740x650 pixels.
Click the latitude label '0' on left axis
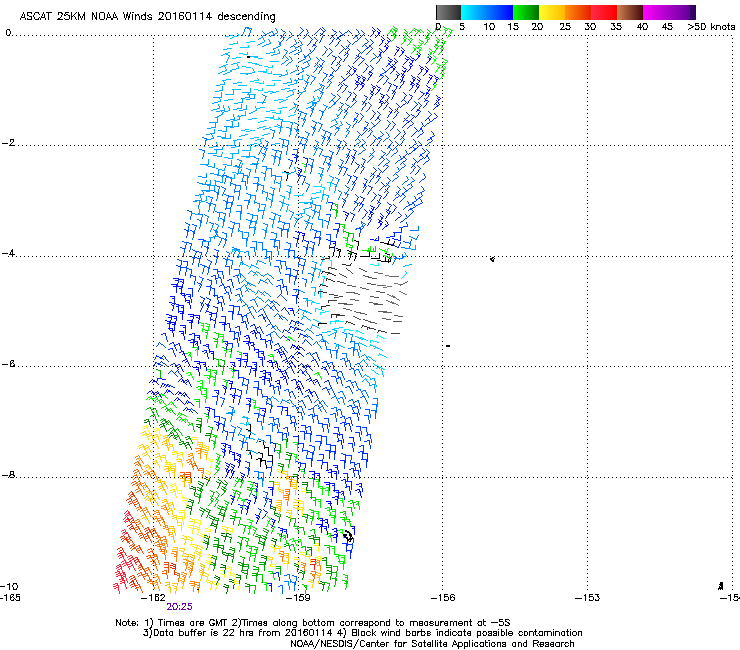[8, 33]
